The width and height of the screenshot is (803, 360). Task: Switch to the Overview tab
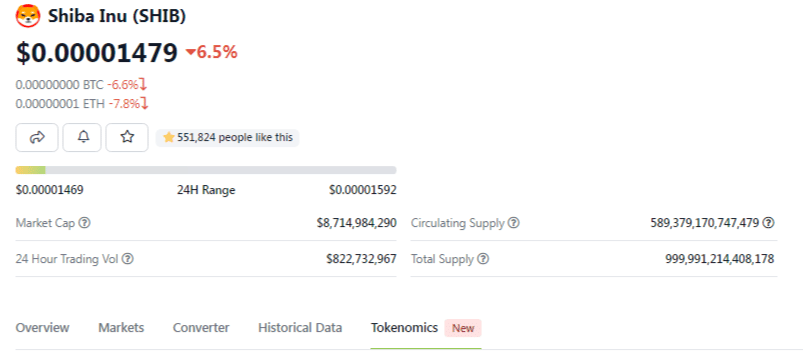click(43, 328)
